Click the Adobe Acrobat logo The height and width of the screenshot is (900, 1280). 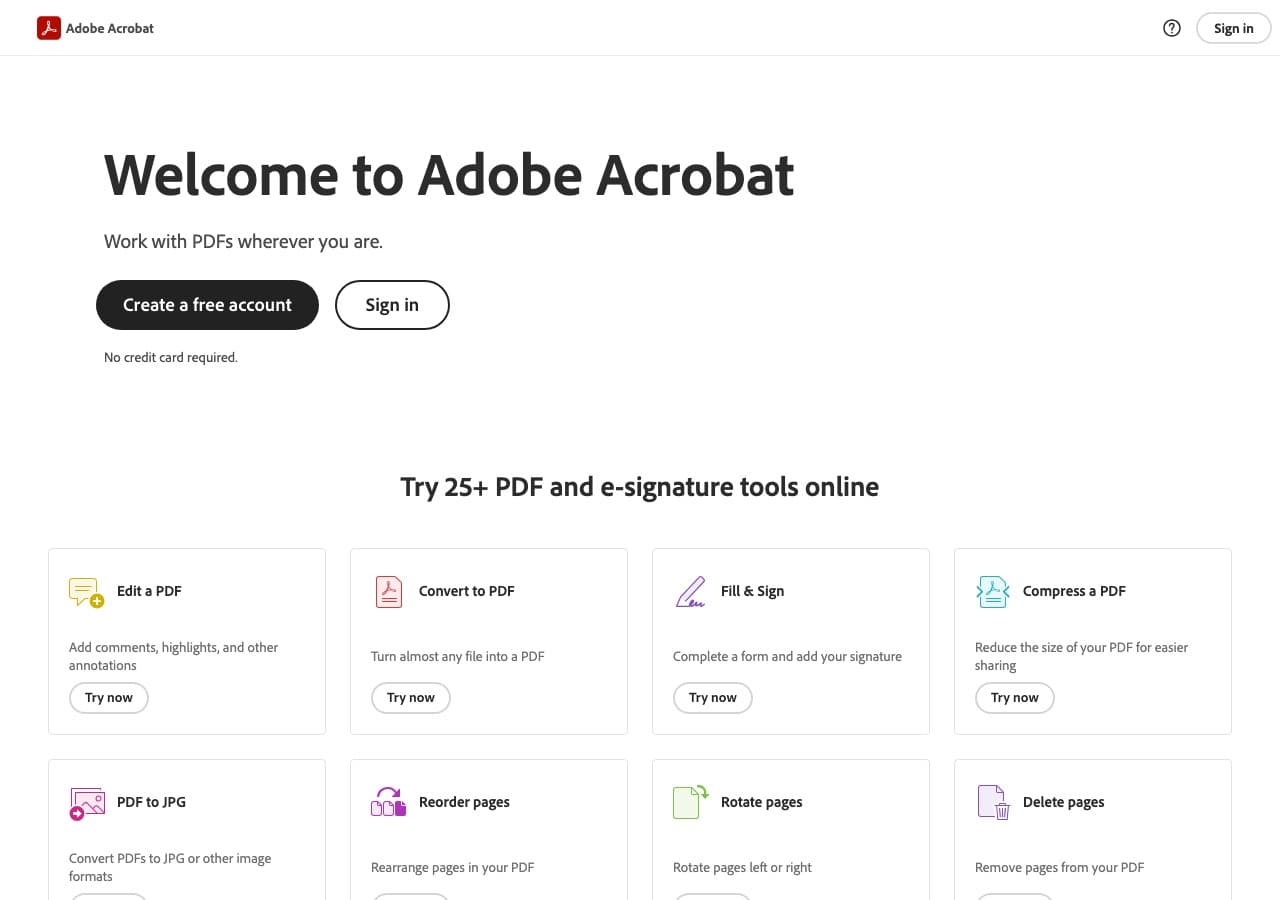pyautogui.click(x=49, y=28)
